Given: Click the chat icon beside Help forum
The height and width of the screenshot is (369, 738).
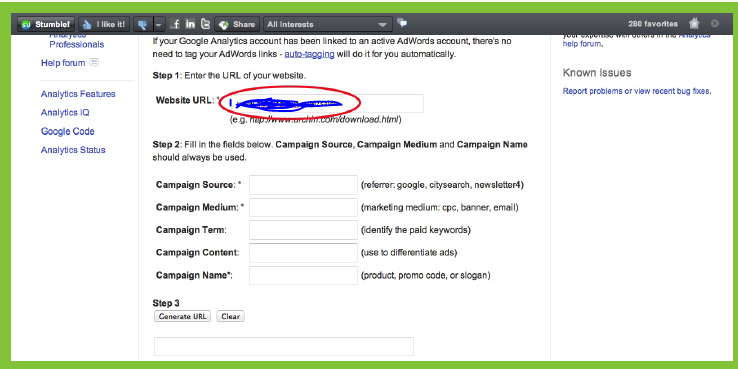Looking at the screenshot, I should pyautogui.click(x=94, y=62).
